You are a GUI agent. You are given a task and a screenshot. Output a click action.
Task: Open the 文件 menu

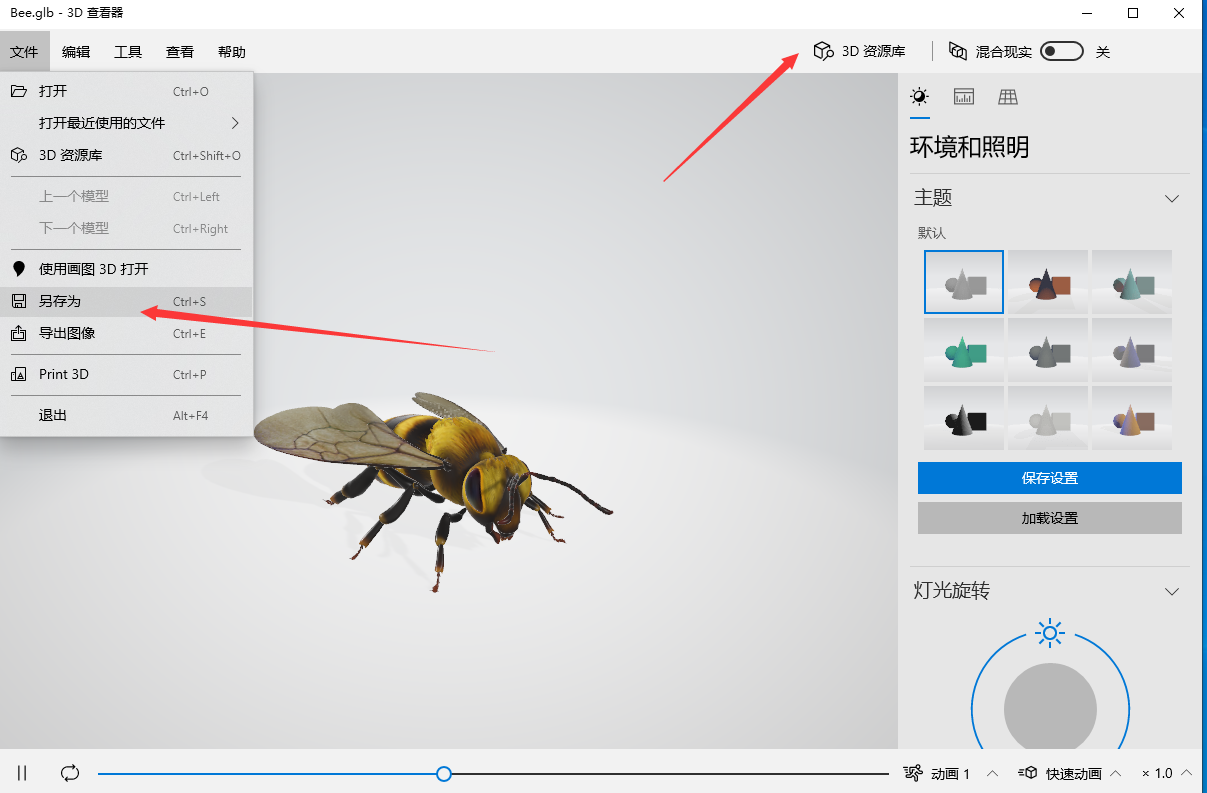pos(24,52)
